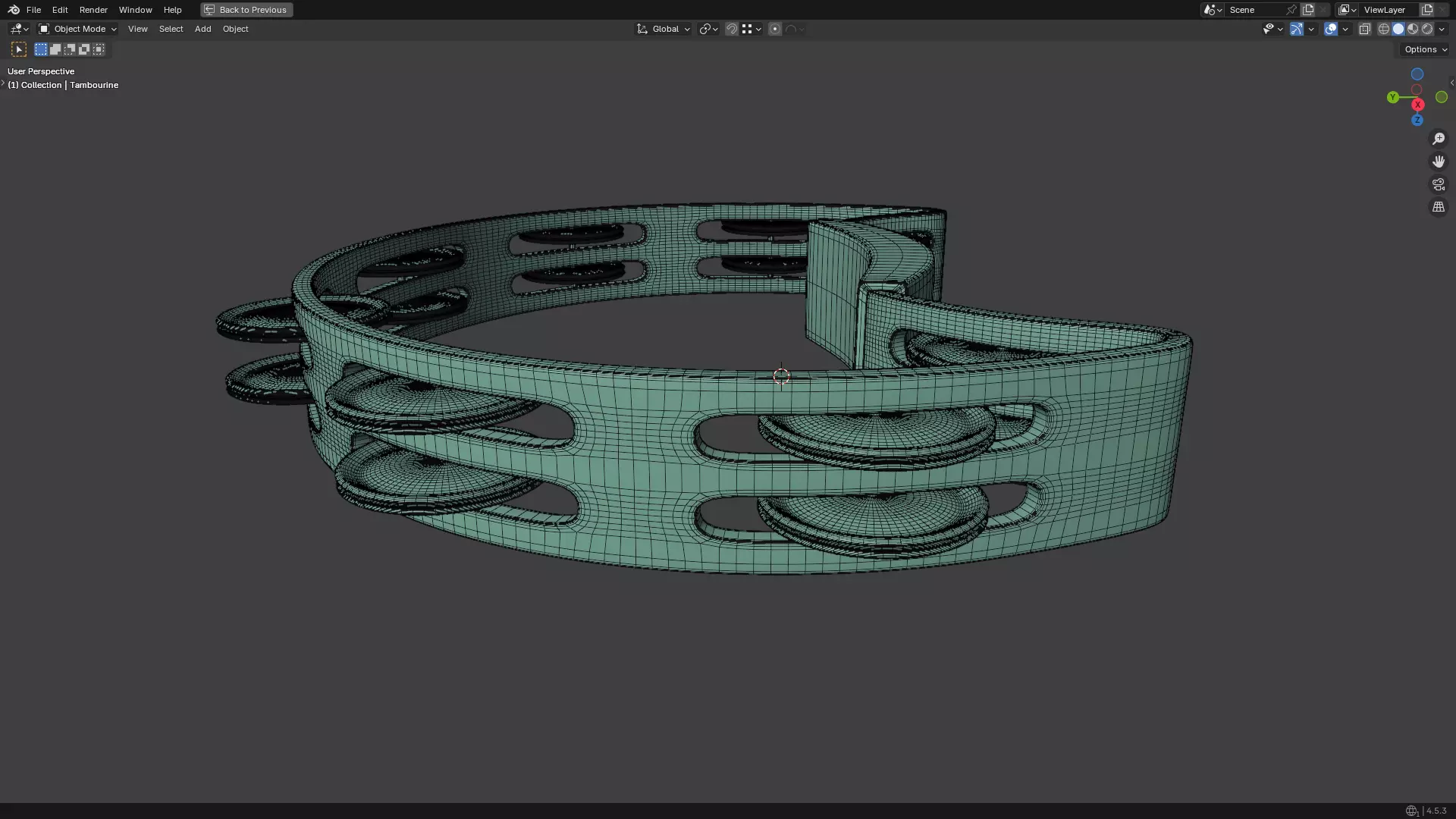This screenshot has height=819, width=1456.
Task: Open the Render menu
Action: point(93,10)
